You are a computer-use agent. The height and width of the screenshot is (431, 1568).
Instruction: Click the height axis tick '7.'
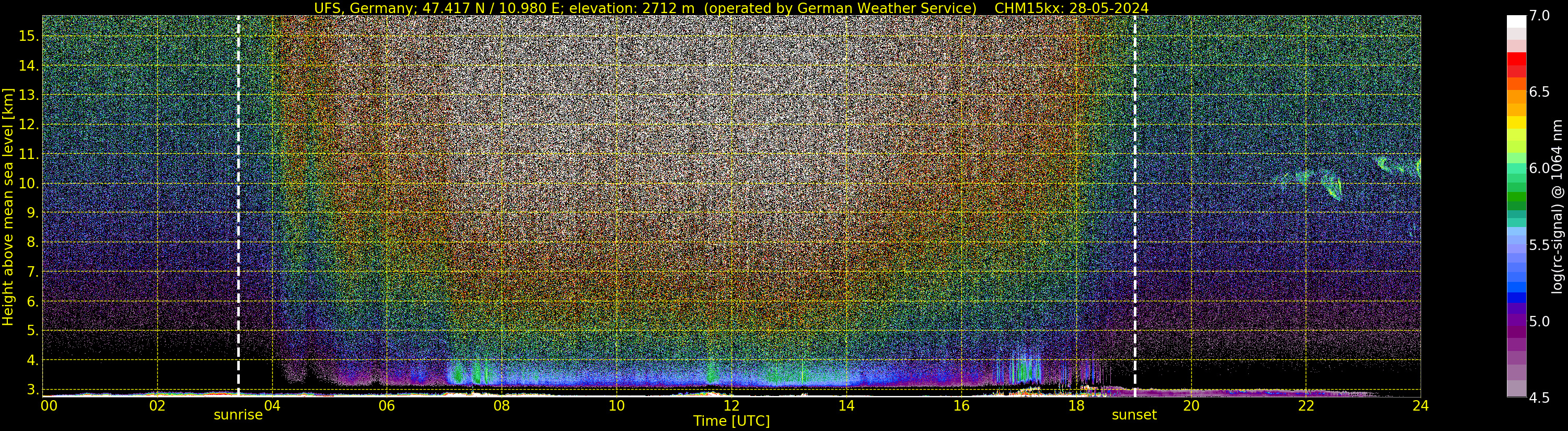pos(33,272)
